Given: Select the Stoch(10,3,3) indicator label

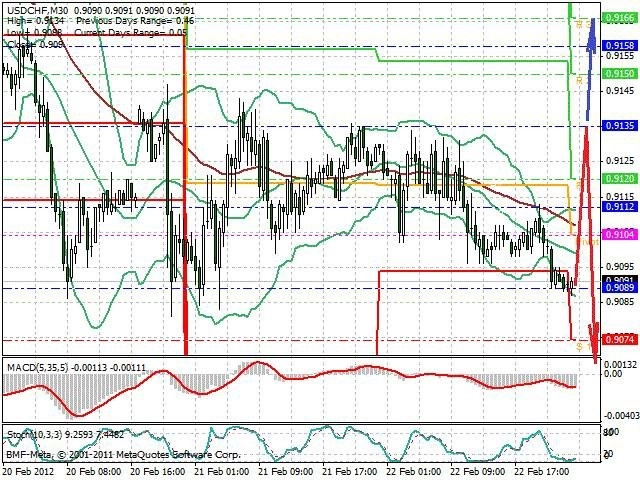Looking at the screenshot, I should click(35, 435).
